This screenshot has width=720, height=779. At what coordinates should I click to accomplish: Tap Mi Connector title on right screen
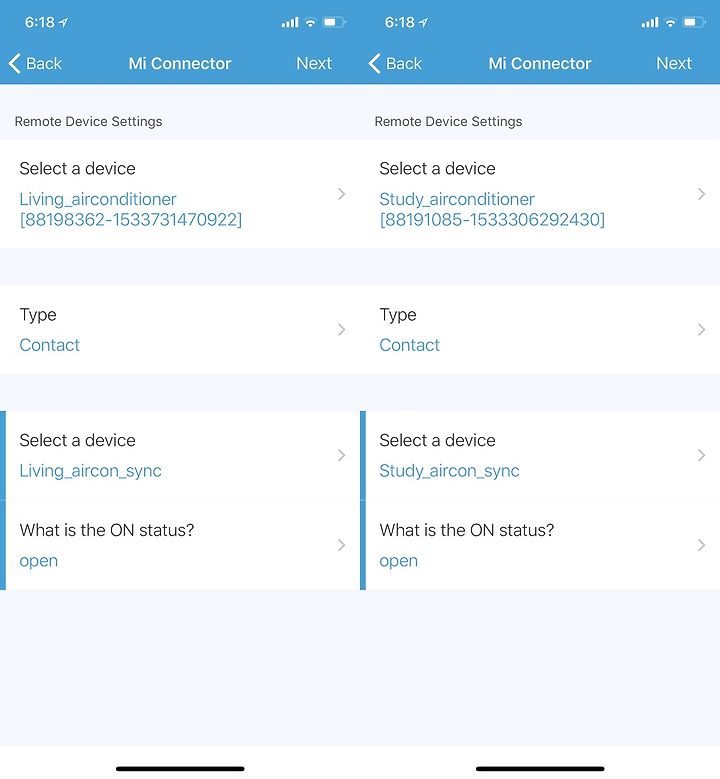pos(540,64)
